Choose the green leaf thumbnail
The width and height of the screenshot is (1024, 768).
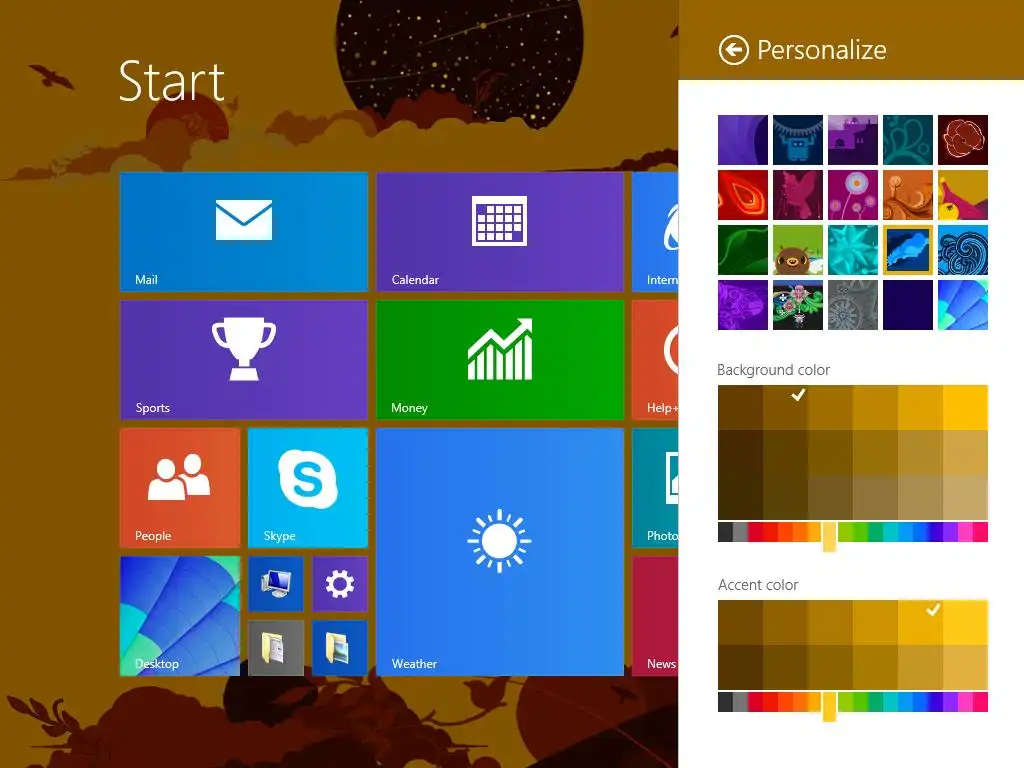[743, 250]
